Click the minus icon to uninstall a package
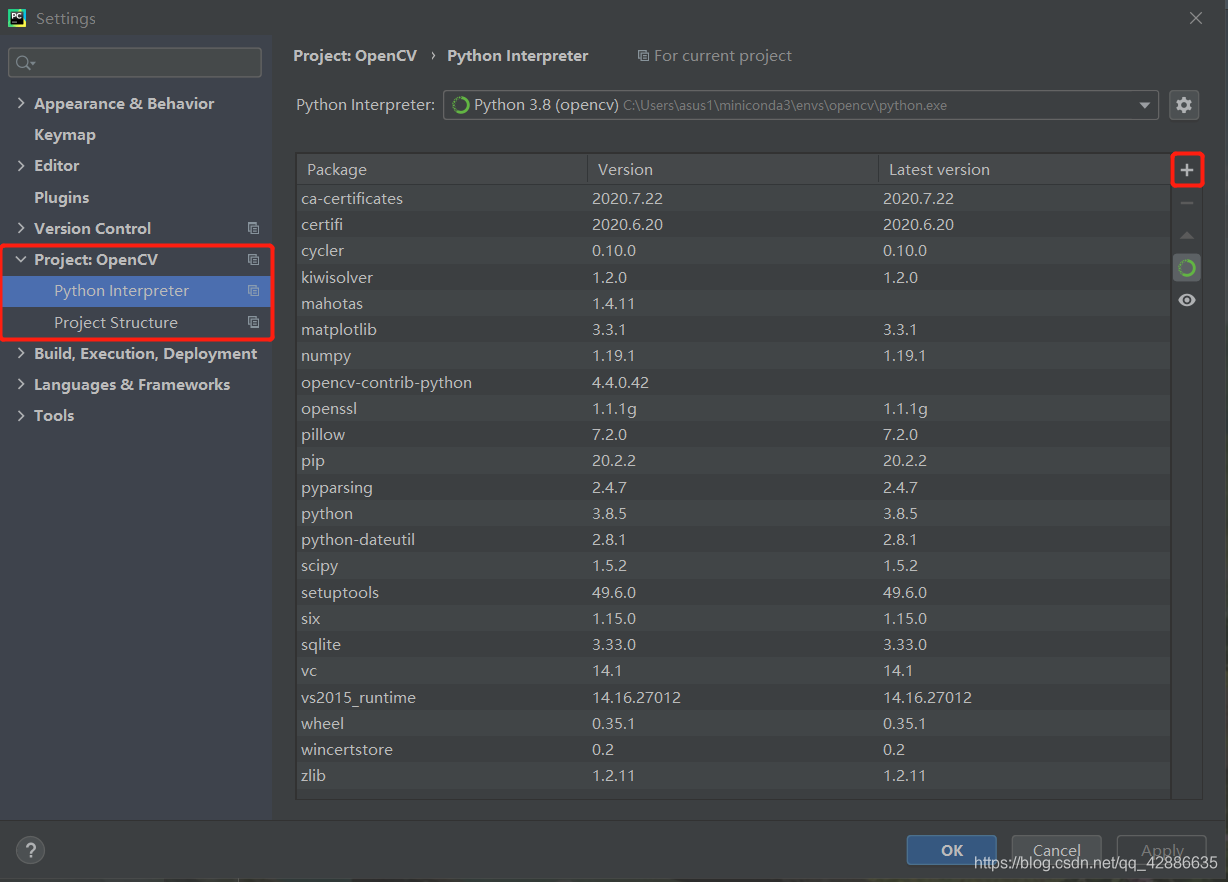 coord(1187,203)
